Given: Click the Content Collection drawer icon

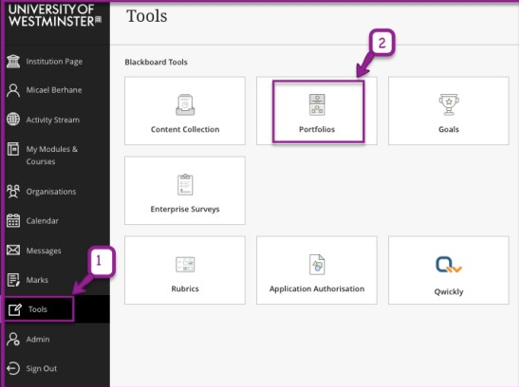Looking at the screenshot, I should click(x=185, y=105).
